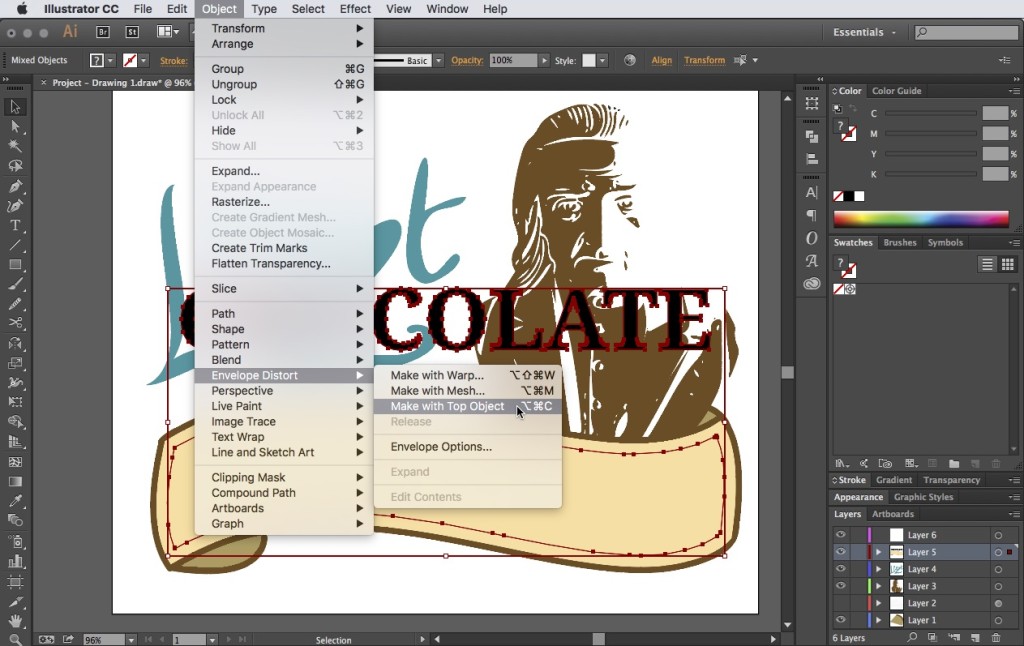Viewport: 1024px width, 646px height.
Task: Select the Lasso tool
Action: point(15,166)
